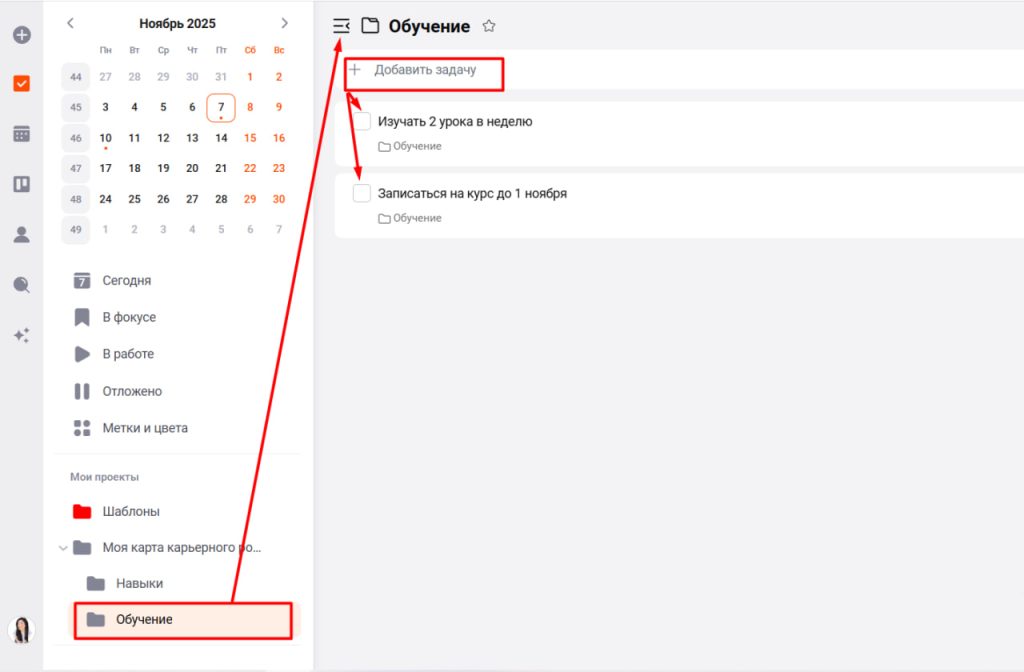Screen dimensions: 1024x672
Task: Click the search magnifier icon in rail
Action: coord(21,285)
